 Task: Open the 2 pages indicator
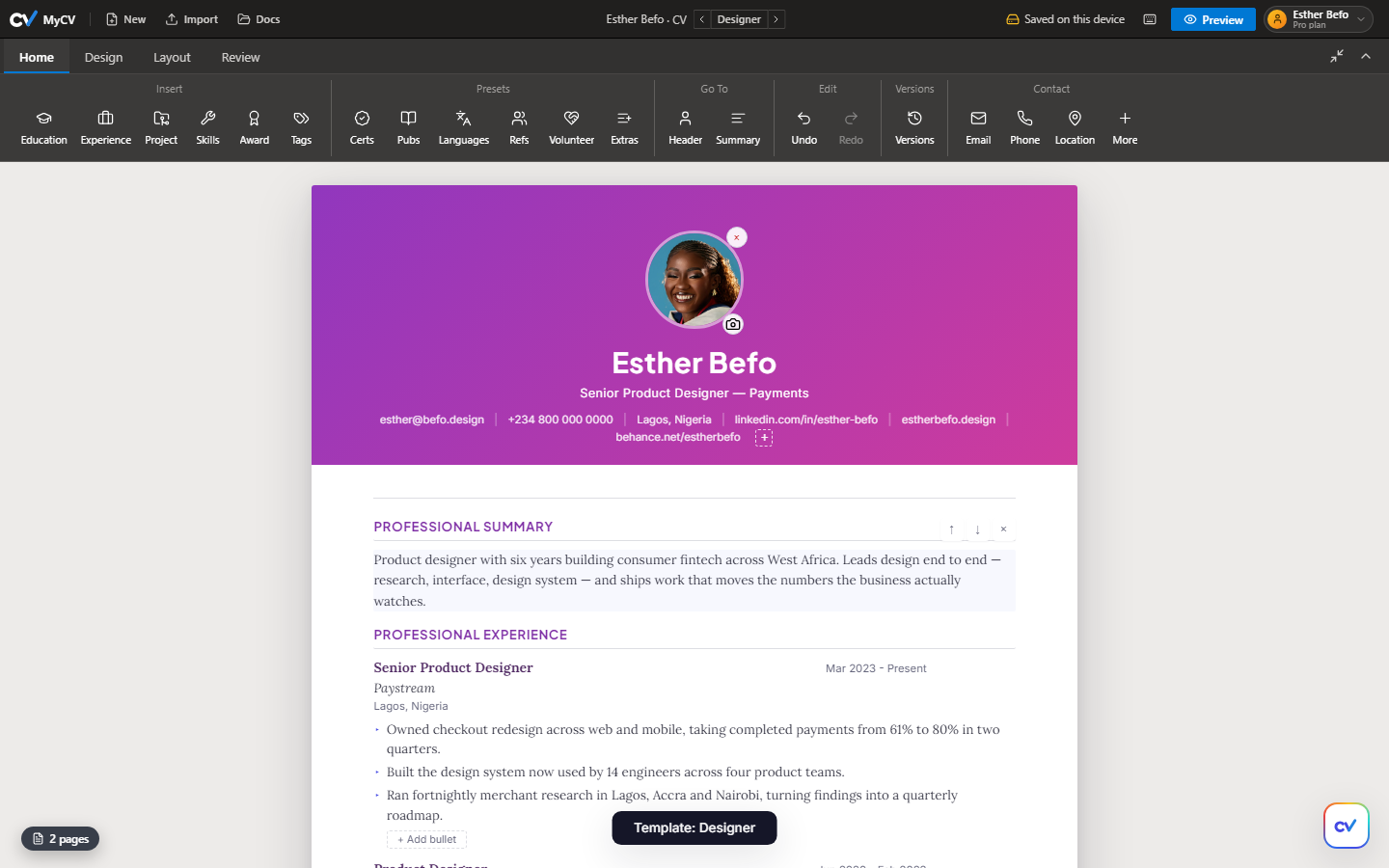(x=61, y=839)
